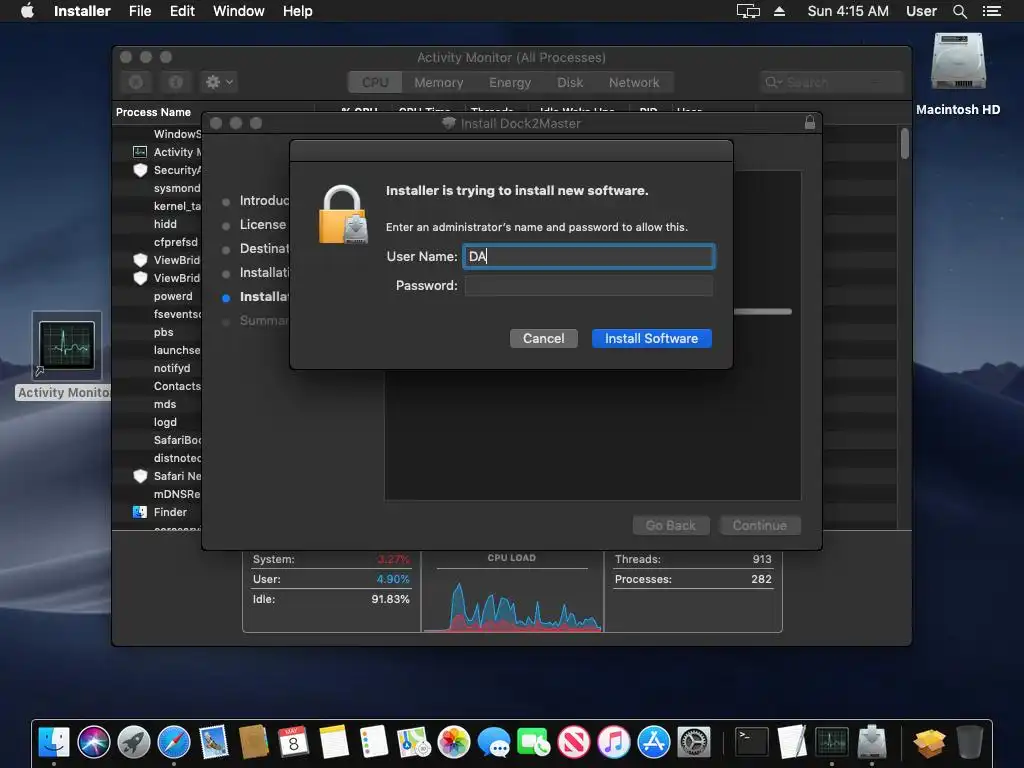Open the User fast-switching menu

point(921,11)
